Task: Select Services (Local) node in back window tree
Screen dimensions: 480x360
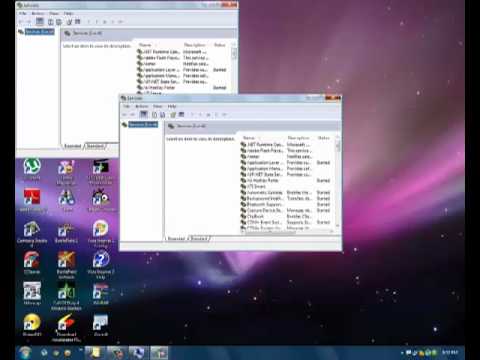Action: tap(39, 32)
